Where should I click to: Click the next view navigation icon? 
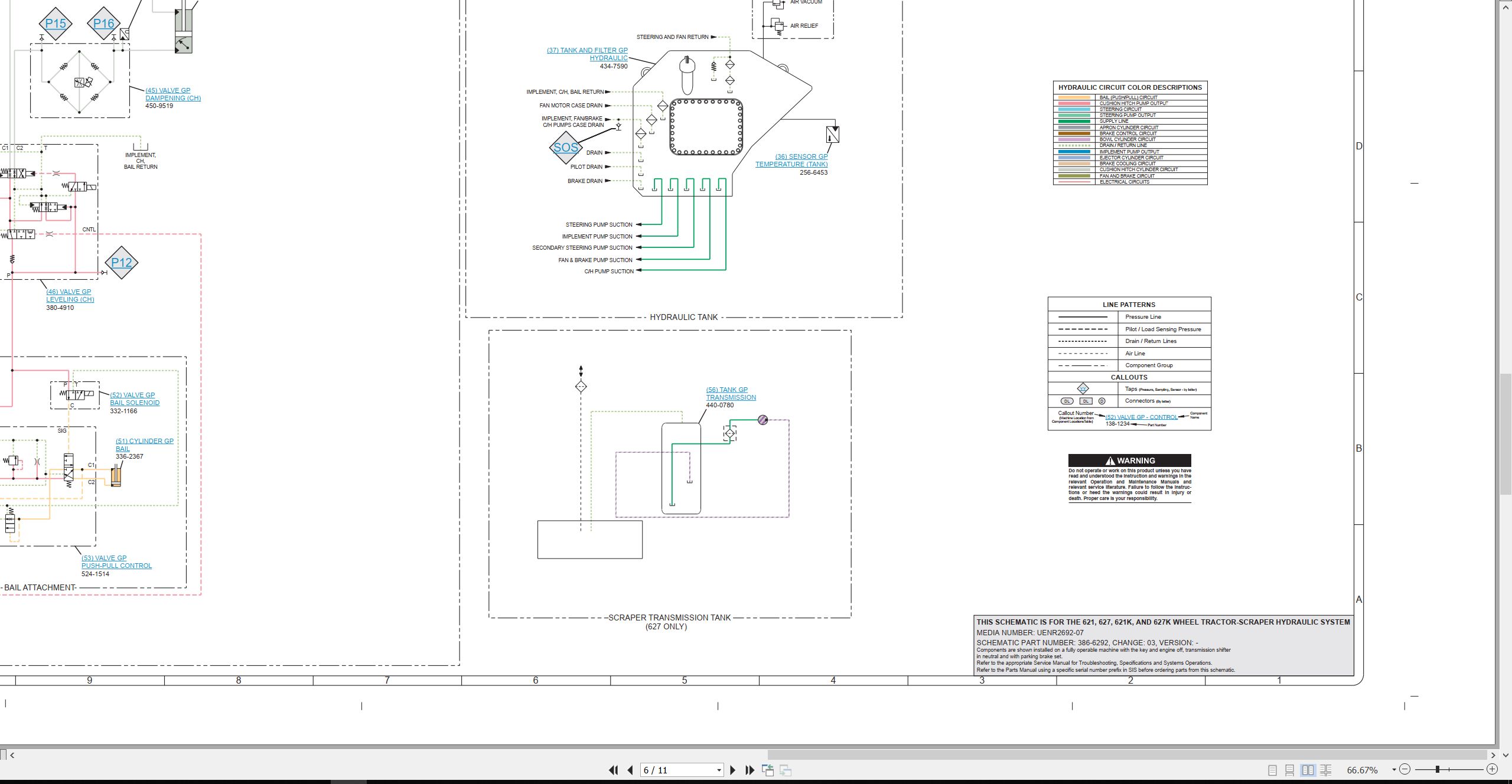click(x=786, y=770)
